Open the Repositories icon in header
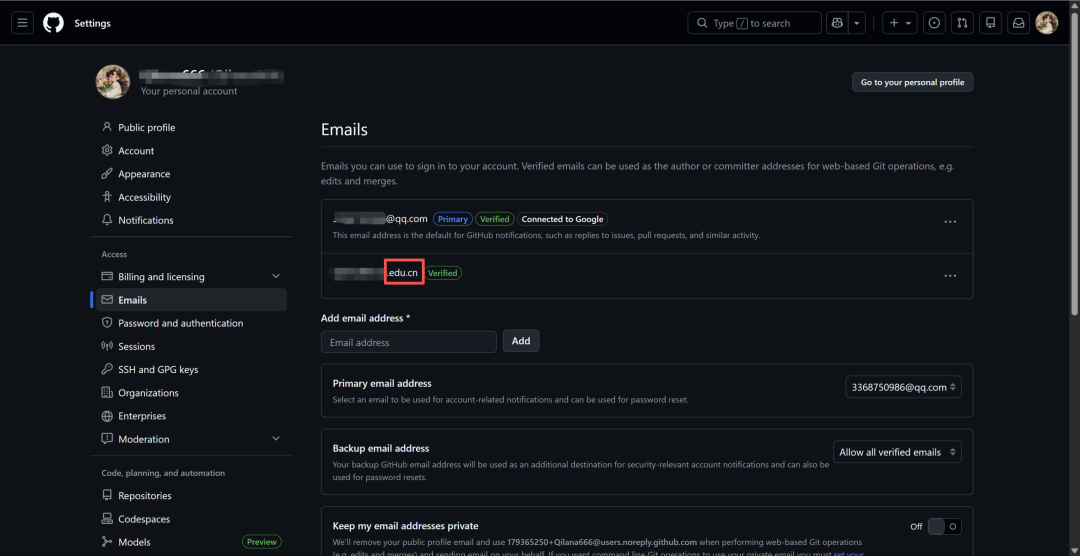The image size is (1080, 556). (990, 23)
